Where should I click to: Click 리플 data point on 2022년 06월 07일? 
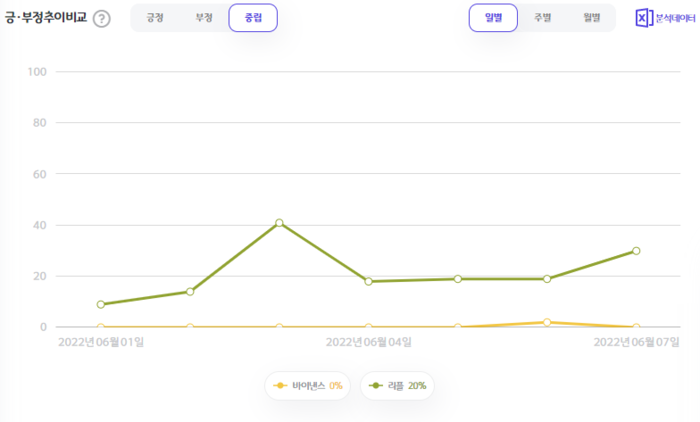pyautogui.click(x=636, y=251)
